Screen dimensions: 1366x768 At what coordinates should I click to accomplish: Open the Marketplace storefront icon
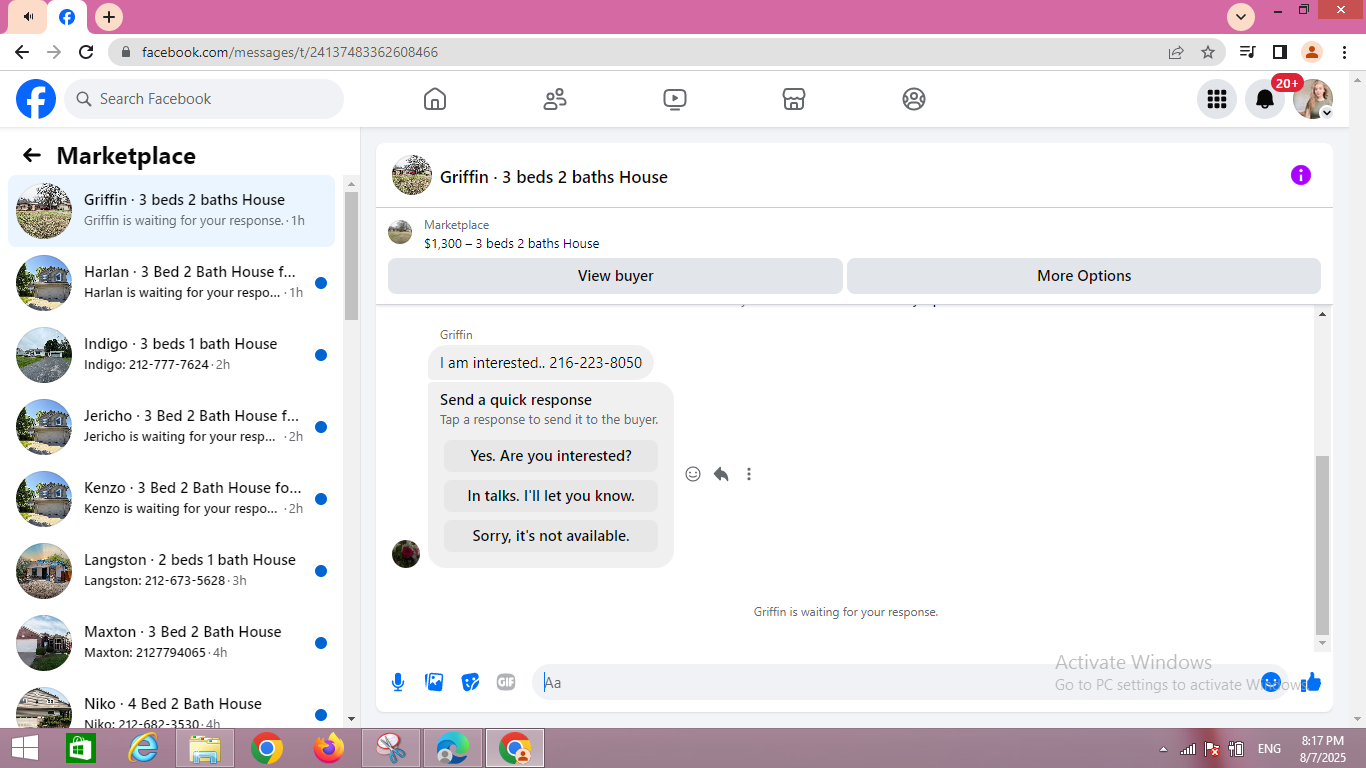coord(794,99)
